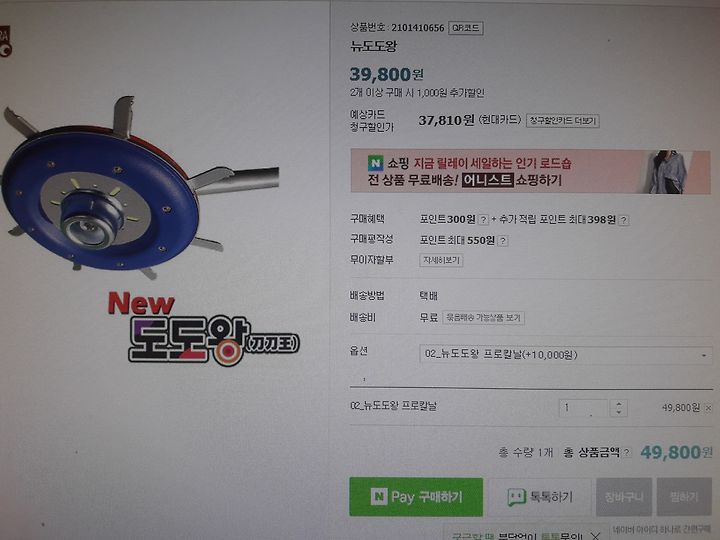Click the 청구할인카드 더보기 button

tap(562, 121)
